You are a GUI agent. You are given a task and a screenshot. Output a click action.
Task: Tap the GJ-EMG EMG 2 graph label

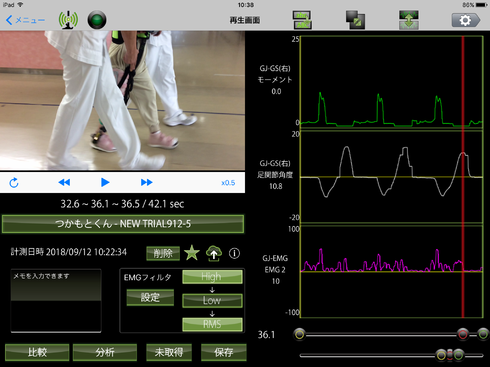point(275,270)
